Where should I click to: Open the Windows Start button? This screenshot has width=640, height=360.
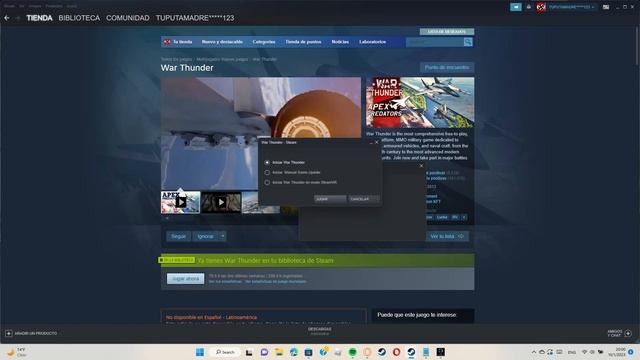(x=200, y=352)
